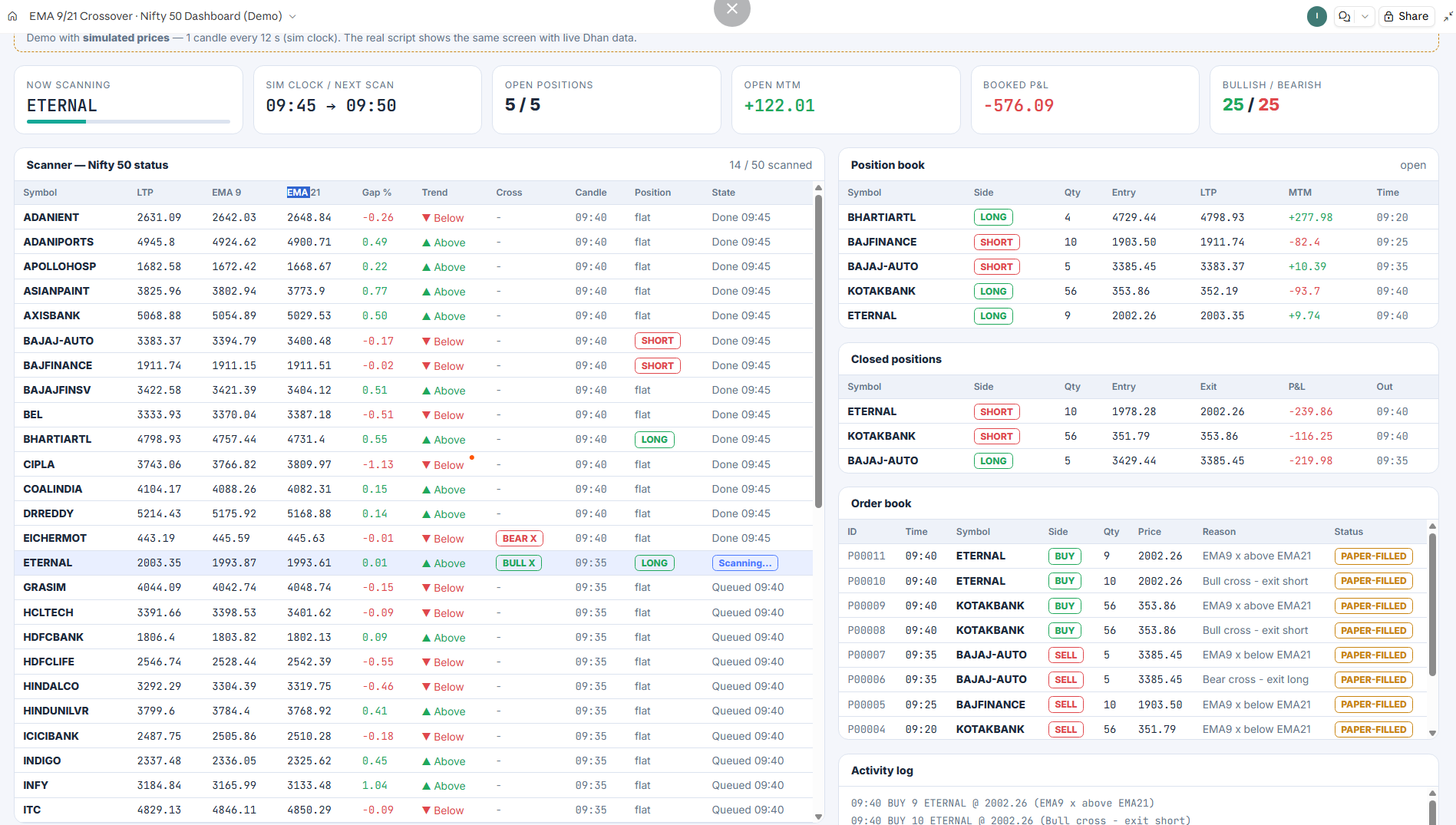Select APOLLOHOSP in the scanner table
This screenshot has height=825, width=1456.
tap(60, 266)
